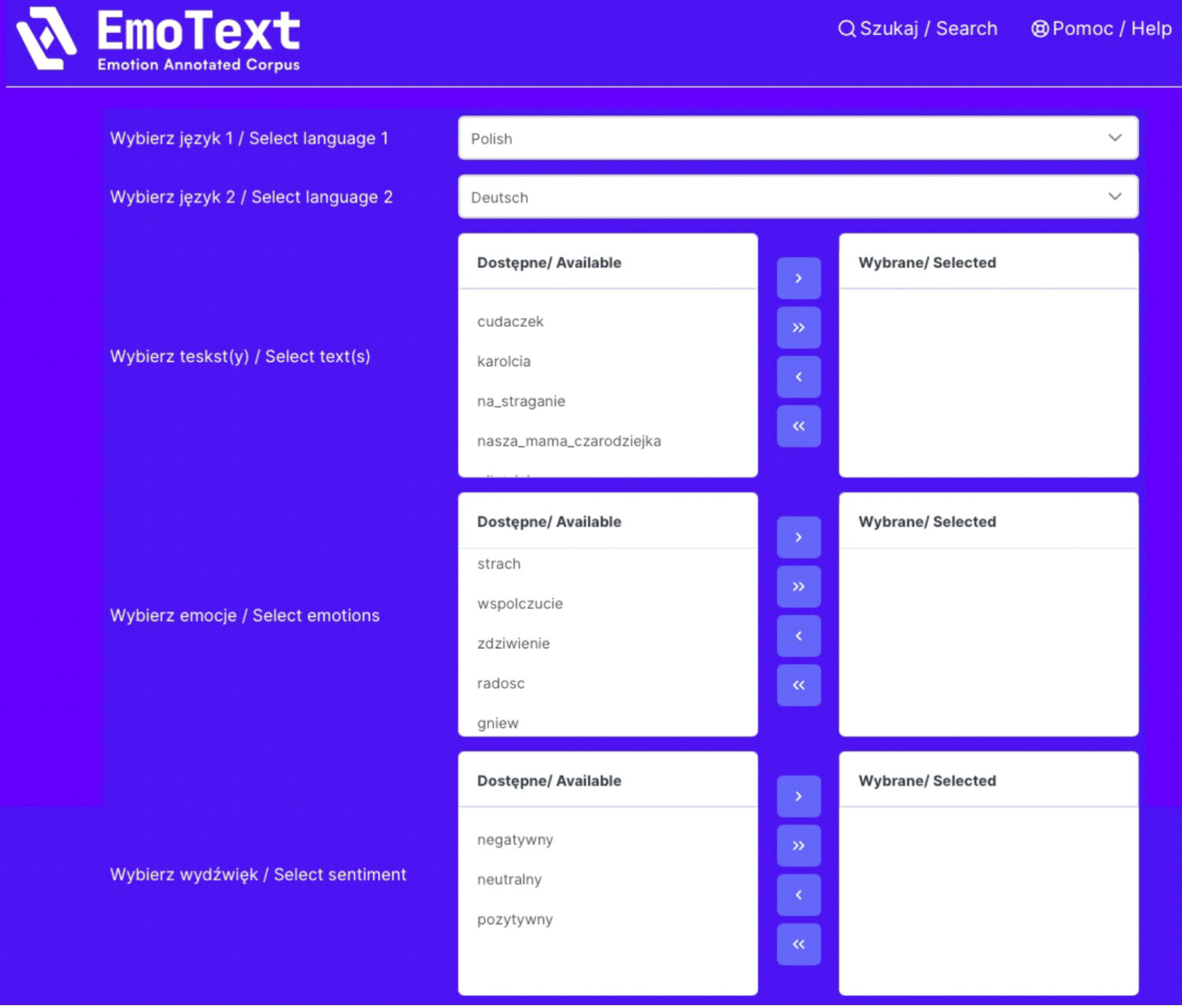Viewport: 1182px width, 1008px height.
Task: Remove all sentiments with double left arrow
Action: [798, 944]
